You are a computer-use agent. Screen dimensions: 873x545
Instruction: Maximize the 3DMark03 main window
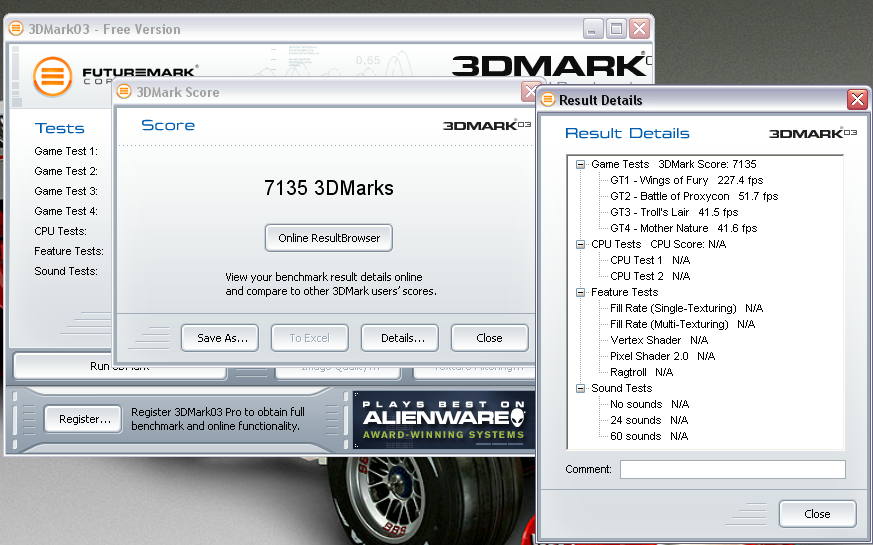point(616,29)
